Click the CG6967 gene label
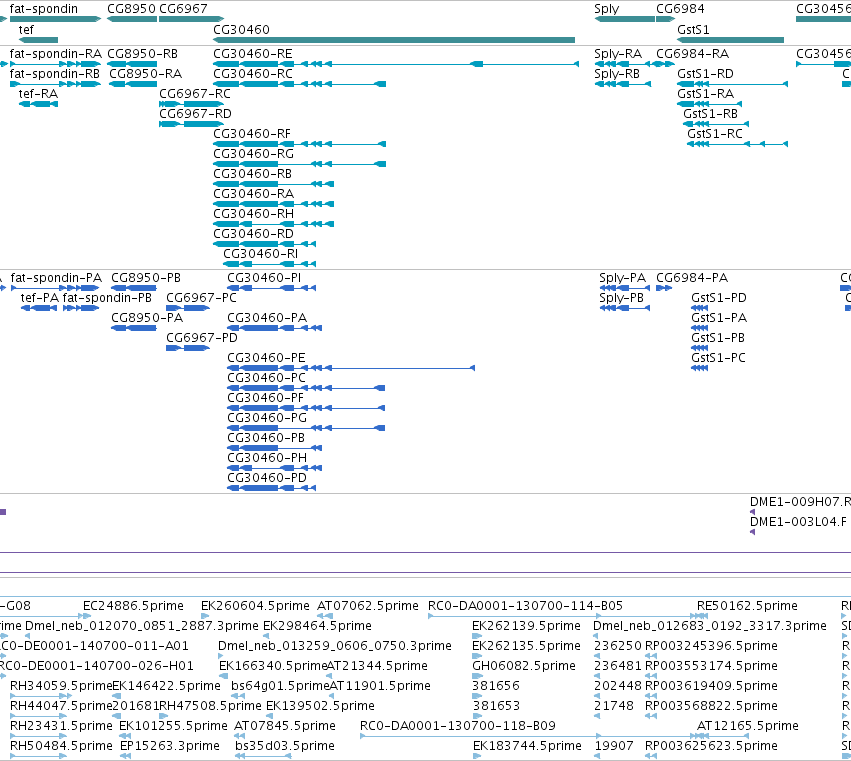Image resolution: width=851 pixels, height=761 pixels. [183, 9]
